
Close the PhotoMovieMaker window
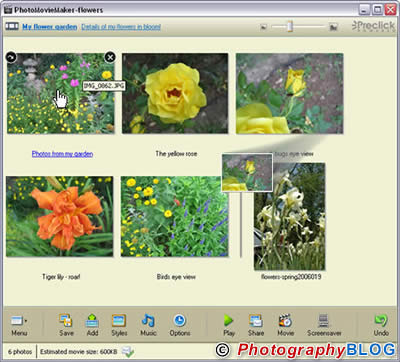pos(390,10)
